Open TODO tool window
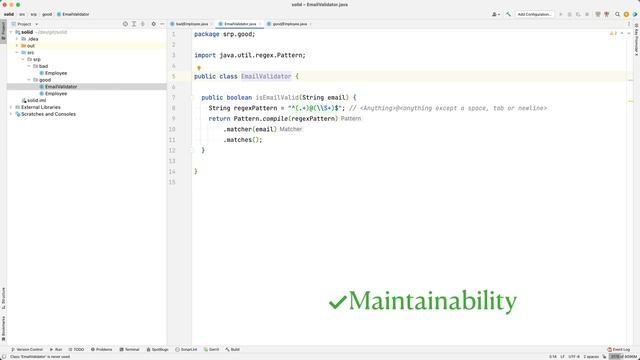This screenshot has height=360, width=640. [x=76, y=349]
